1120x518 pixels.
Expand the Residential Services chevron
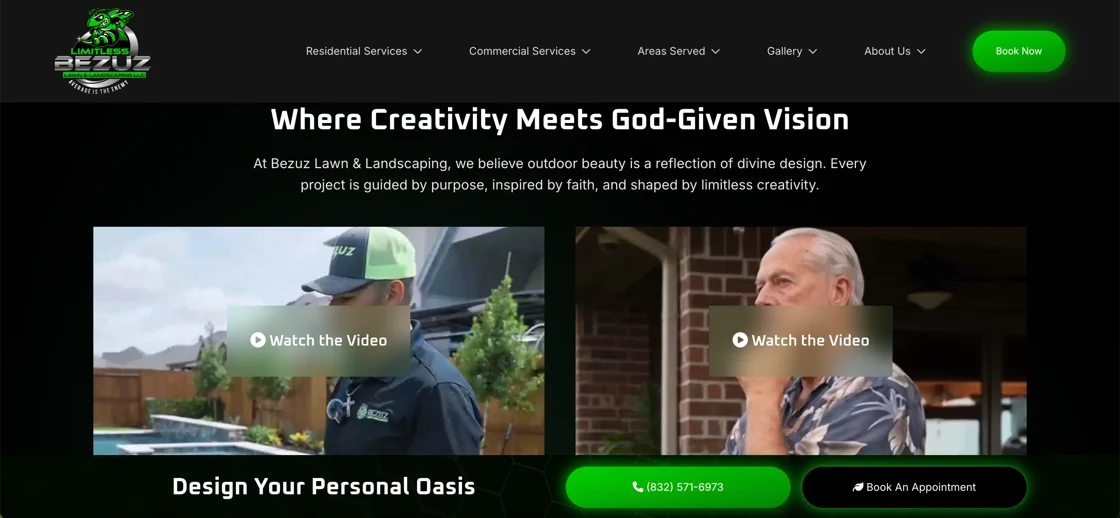coord(418,51)
